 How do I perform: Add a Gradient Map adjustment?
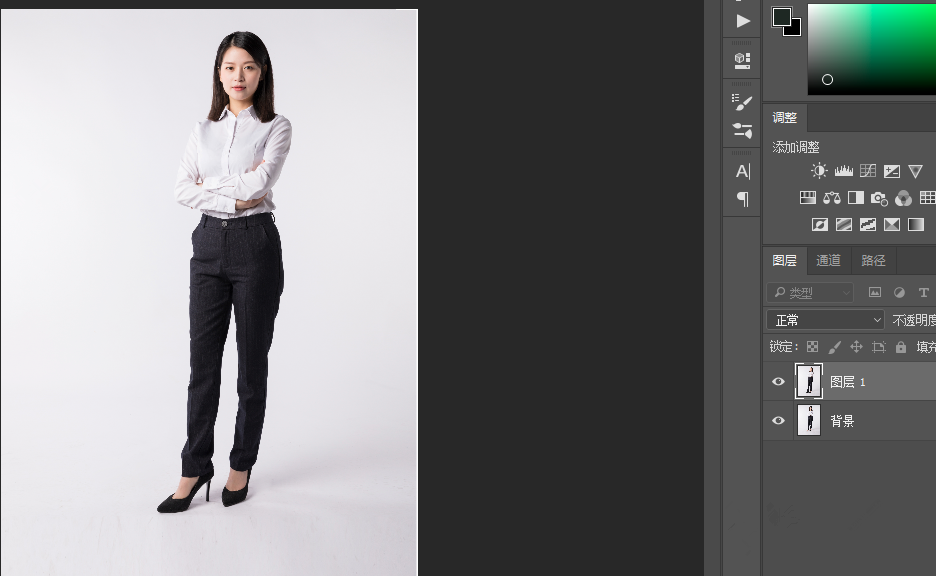pos(916,224)
